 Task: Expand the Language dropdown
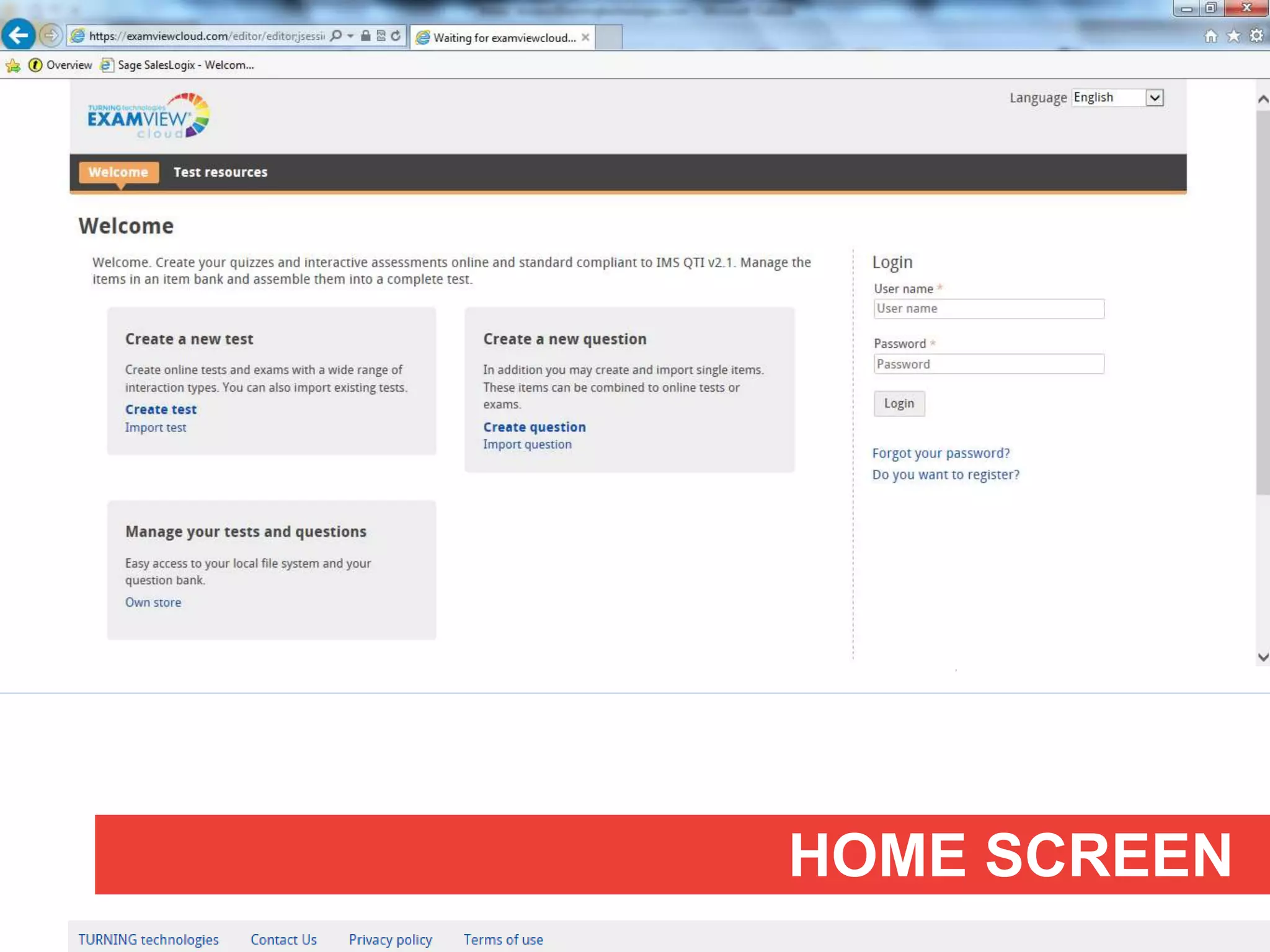[1154, 98]
